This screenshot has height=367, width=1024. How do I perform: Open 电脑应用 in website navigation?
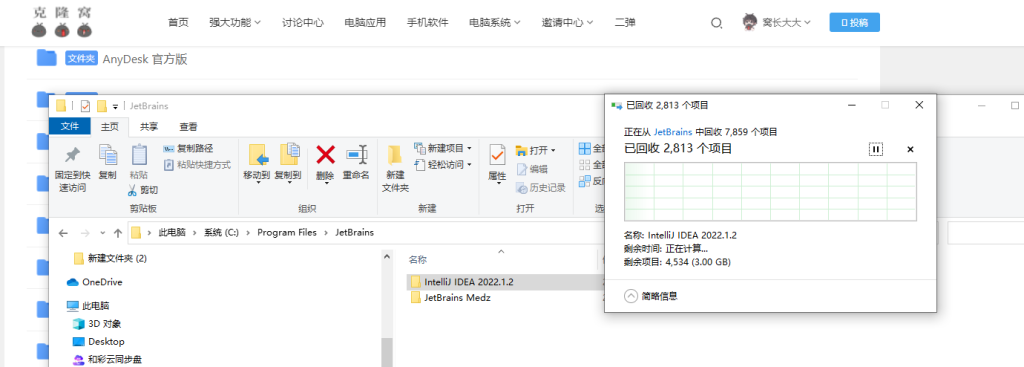click(x=365, y=23)
